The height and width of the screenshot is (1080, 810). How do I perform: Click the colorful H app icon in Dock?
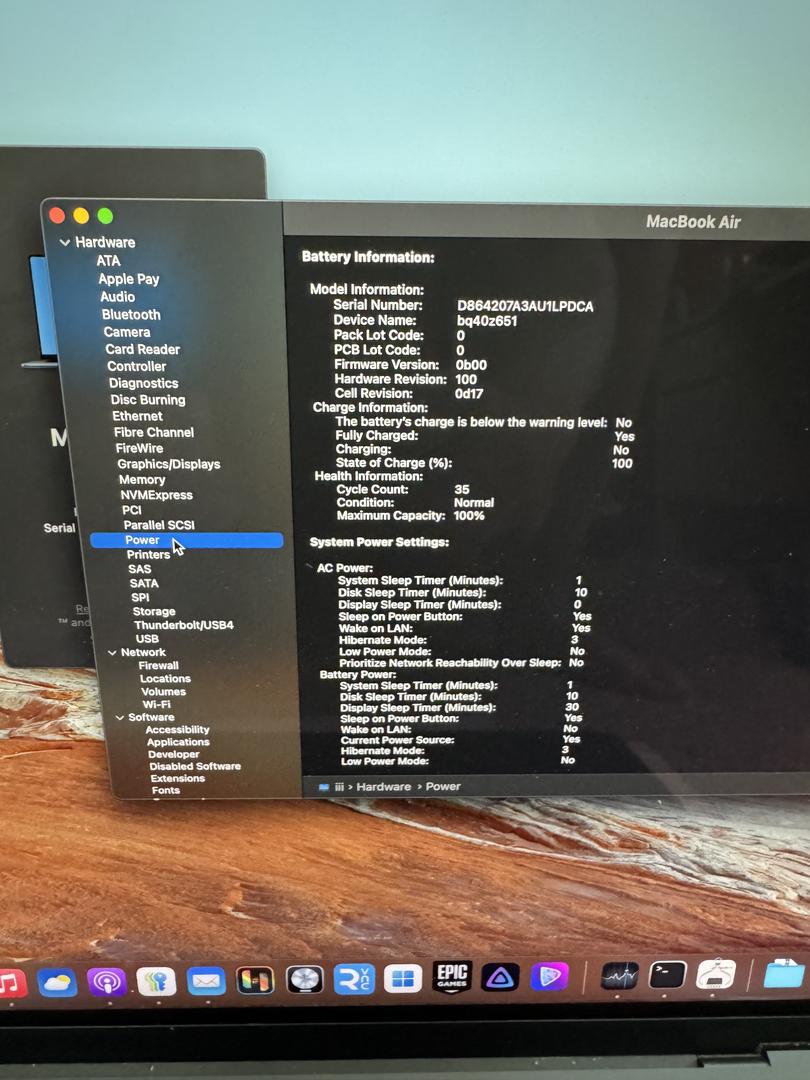[255, 980]
